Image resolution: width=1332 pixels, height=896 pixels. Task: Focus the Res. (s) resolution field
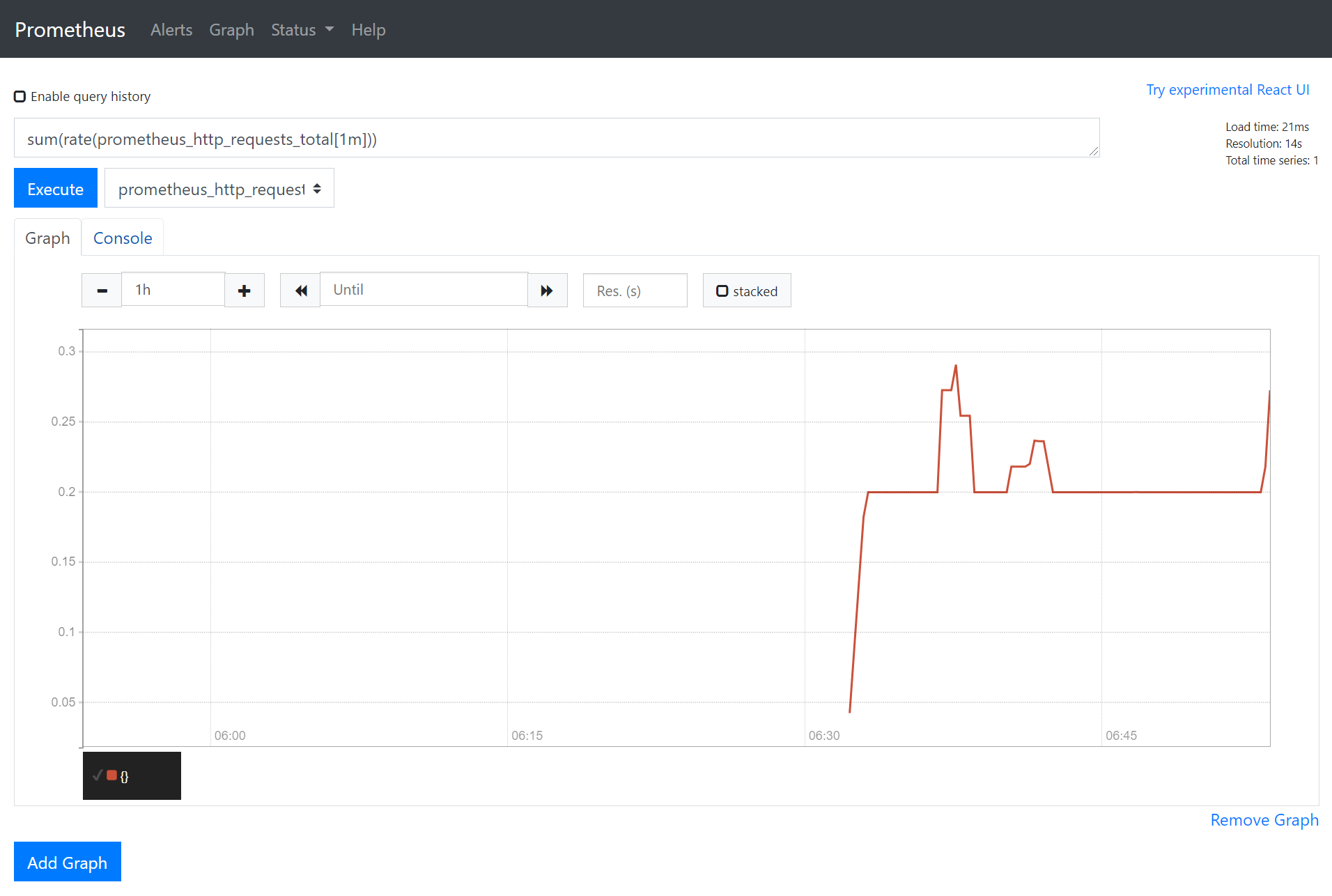pos(635,291)
